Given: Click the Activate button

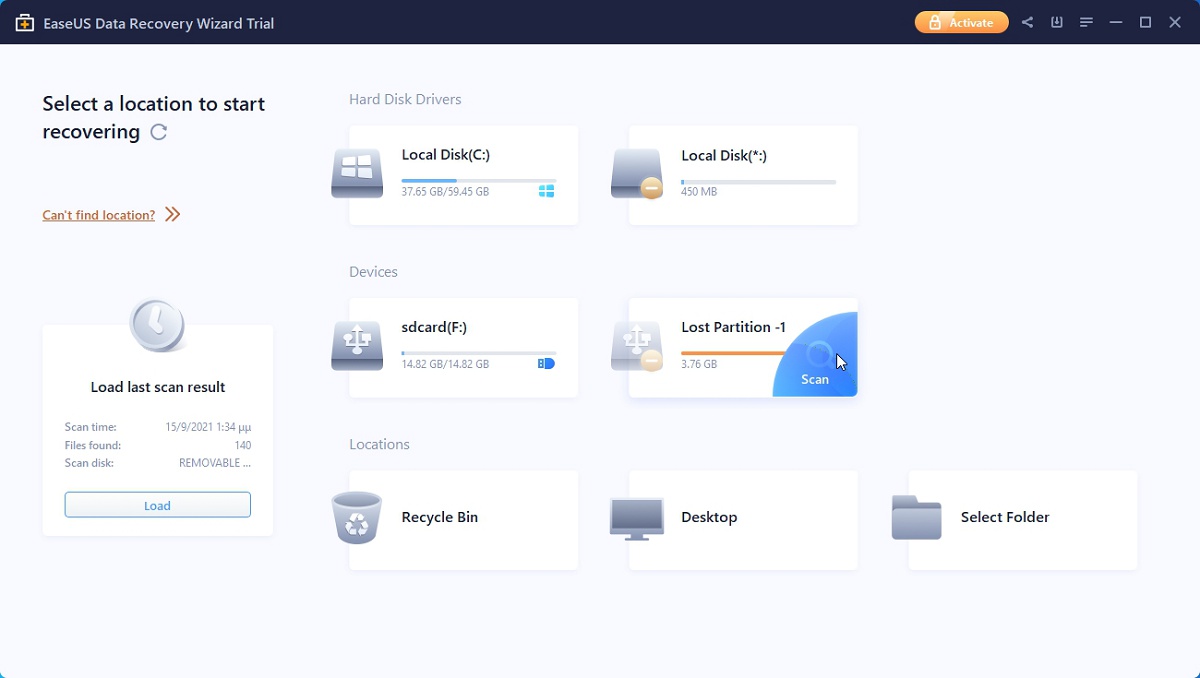Looking at the screenshot, I should (961, 22).
